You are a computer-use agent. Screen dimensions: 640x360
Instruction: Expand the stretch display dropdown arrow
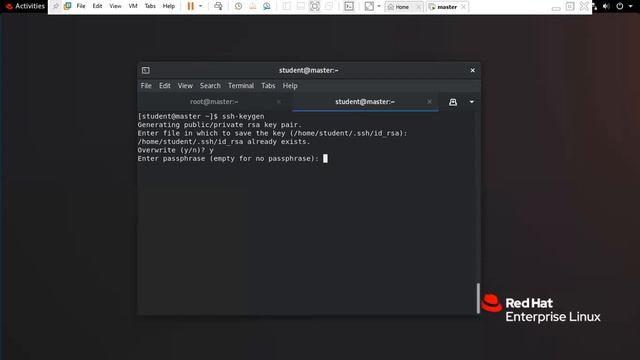click(379, 6)
